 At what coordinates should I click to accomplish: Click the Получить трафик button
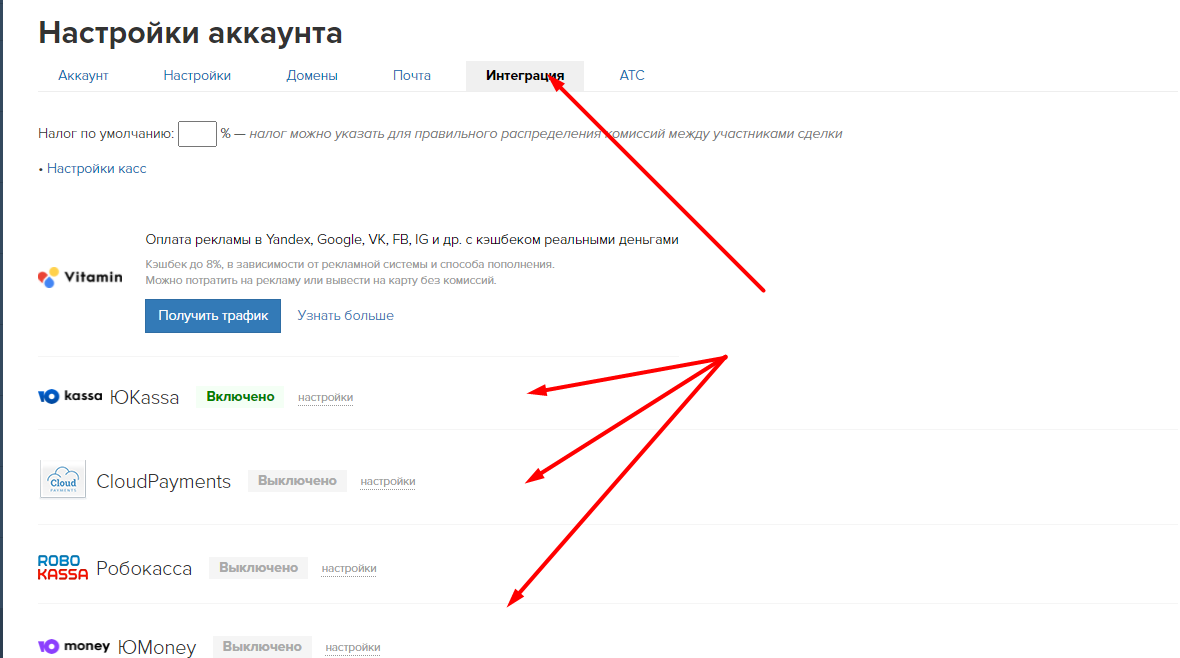click(213, 315)
